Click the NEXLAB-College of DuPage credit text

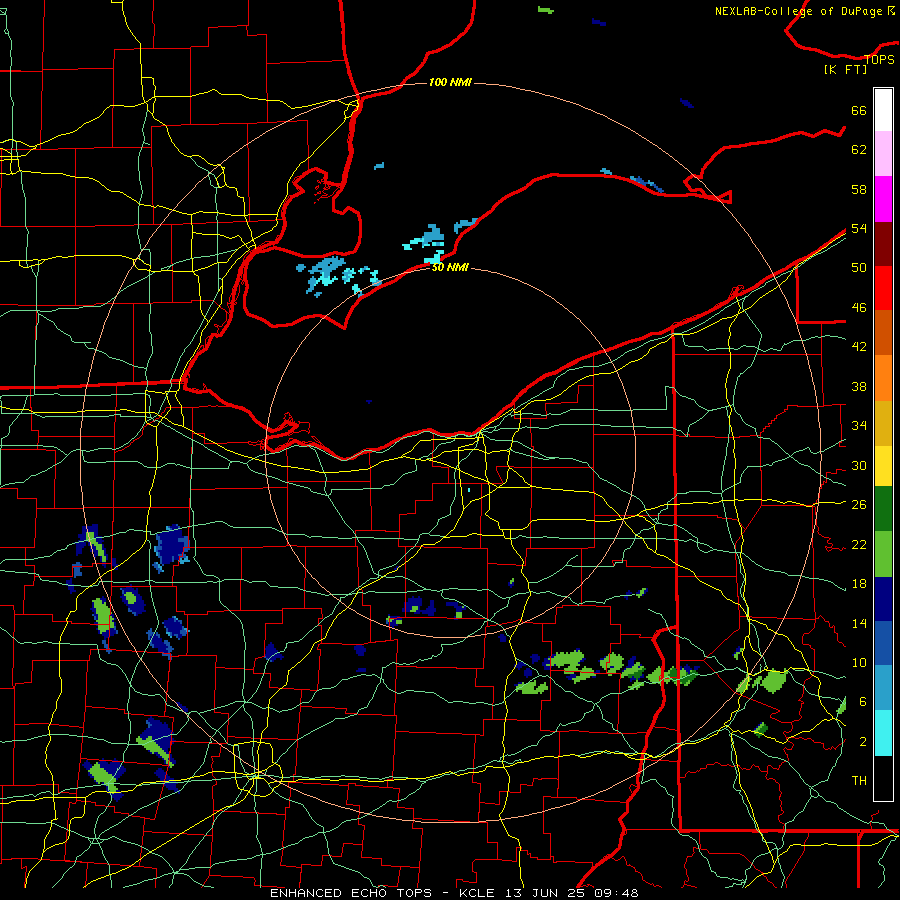[x=805, y=11]
